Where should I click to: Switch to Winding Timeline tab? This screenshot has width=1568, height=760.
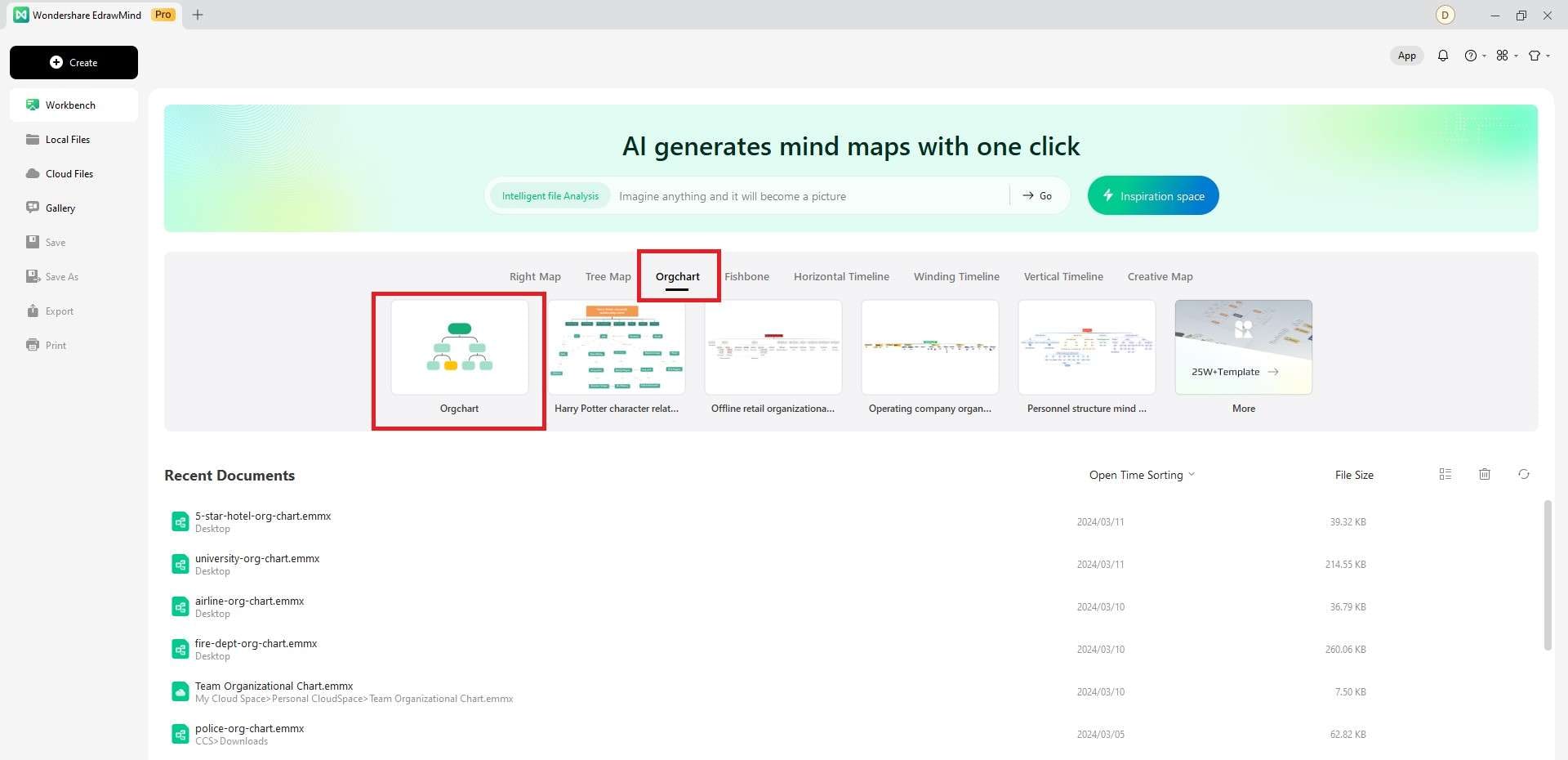[956, 277]
